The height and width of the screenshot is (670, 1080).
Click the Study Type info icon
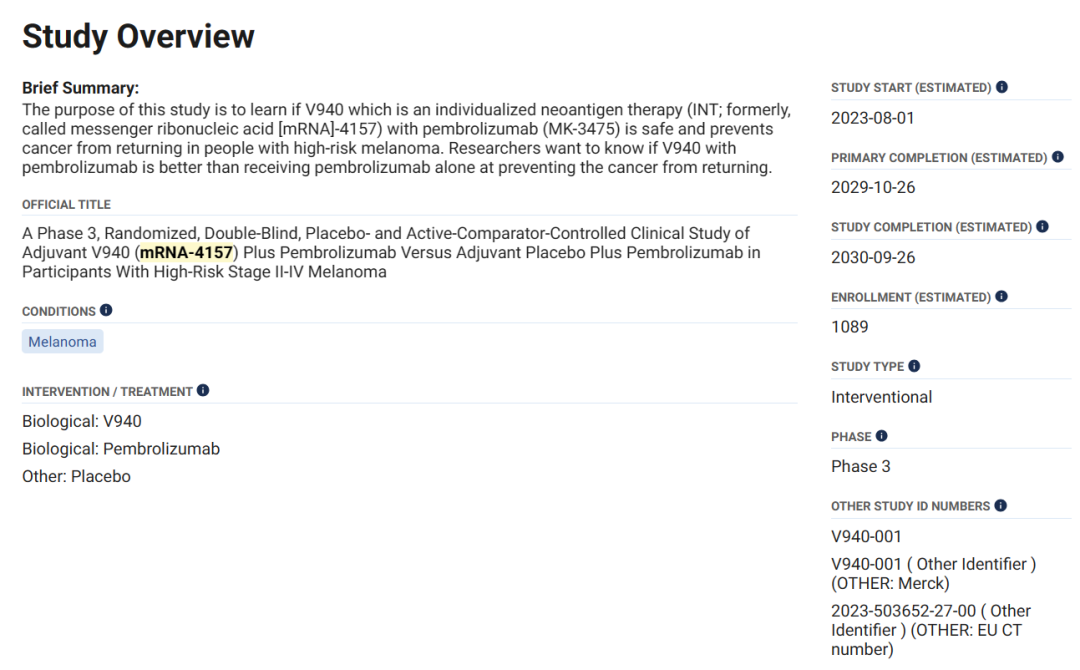coord(914,366)
